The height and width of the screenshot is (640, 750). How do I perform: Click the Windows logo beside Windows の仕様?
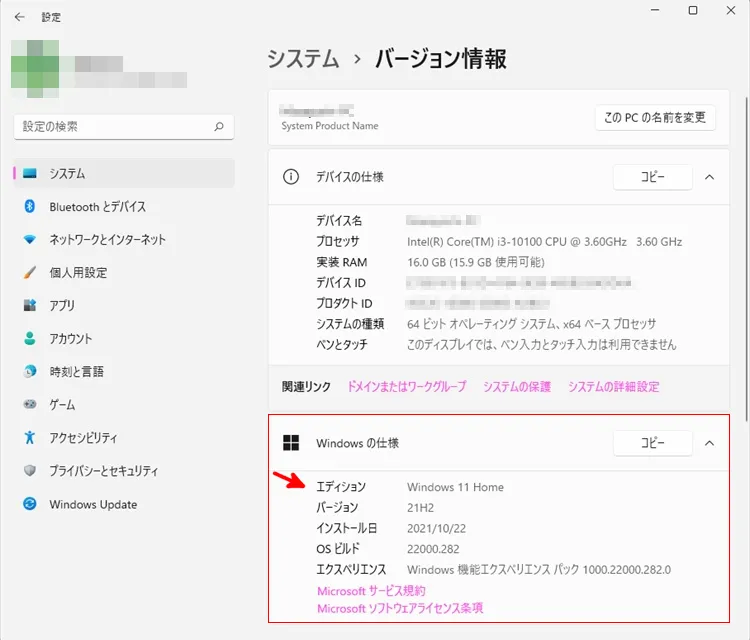(x=291, y=443)
